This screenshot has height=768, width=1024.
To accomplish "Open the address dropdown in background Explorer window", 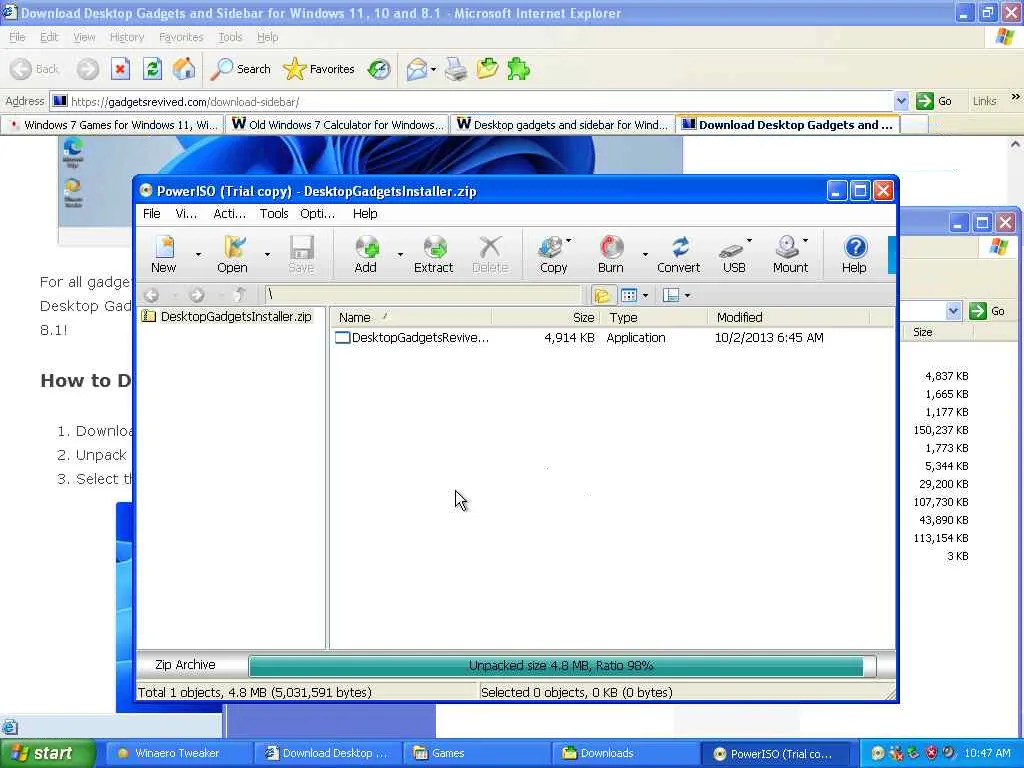I will point(953,311).
